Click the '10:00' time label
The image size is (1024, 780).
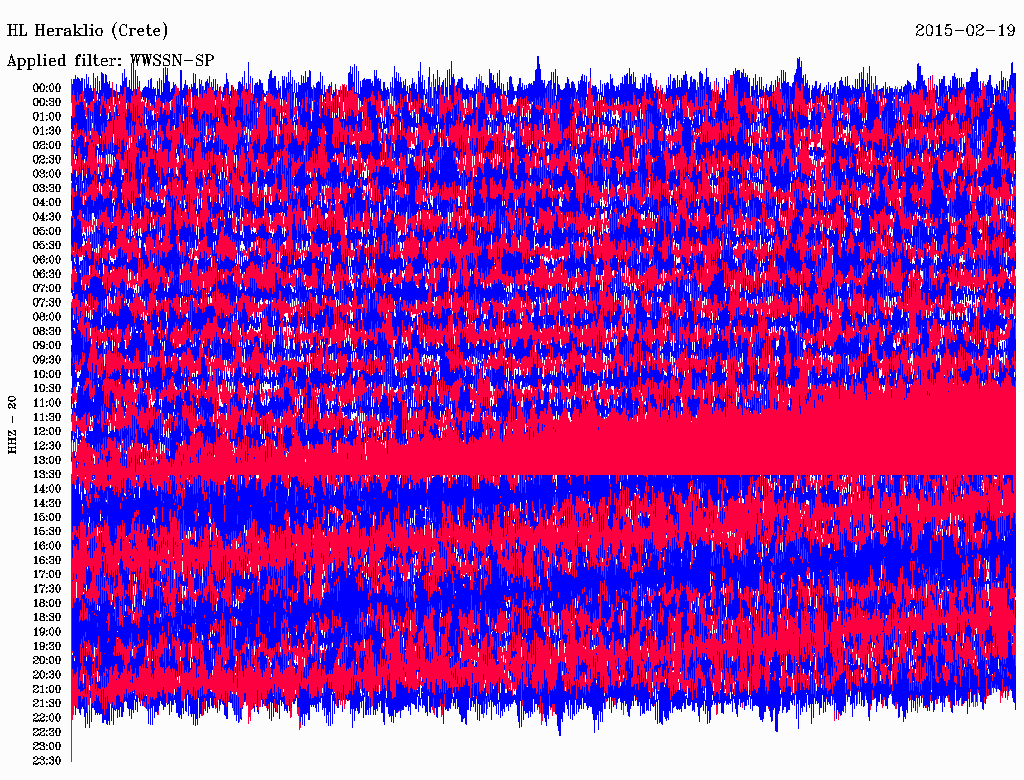click(x=46, y=374)
